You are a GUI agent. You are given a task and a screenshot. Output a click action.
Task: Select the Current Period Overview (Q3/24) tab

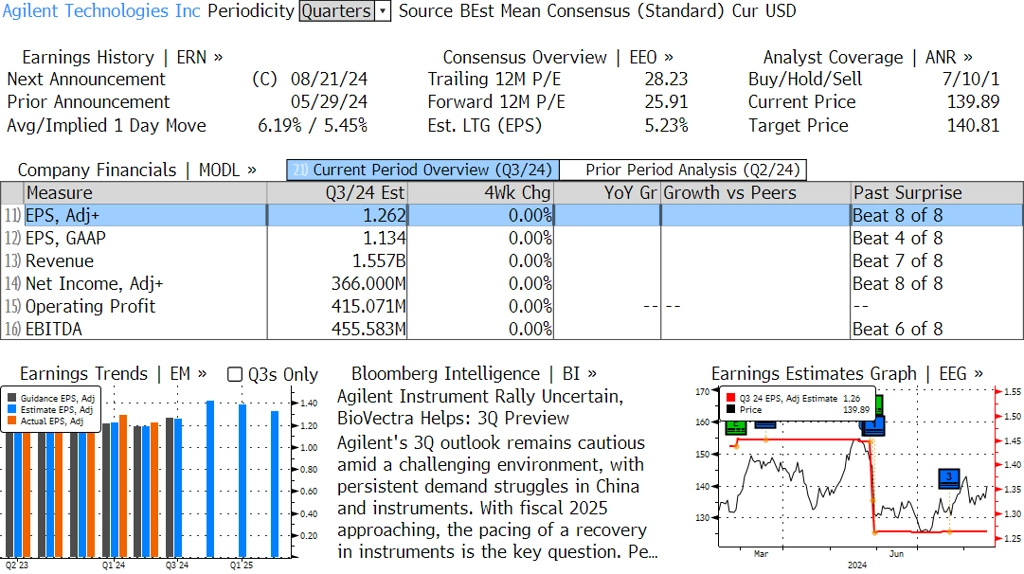click(x=421, y=170)
